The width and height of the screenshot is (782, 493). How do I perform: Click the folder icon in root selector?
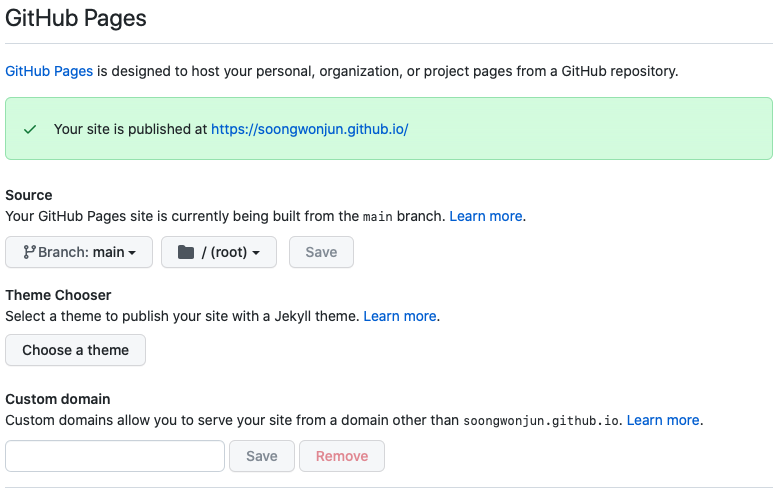coord(186,252)
